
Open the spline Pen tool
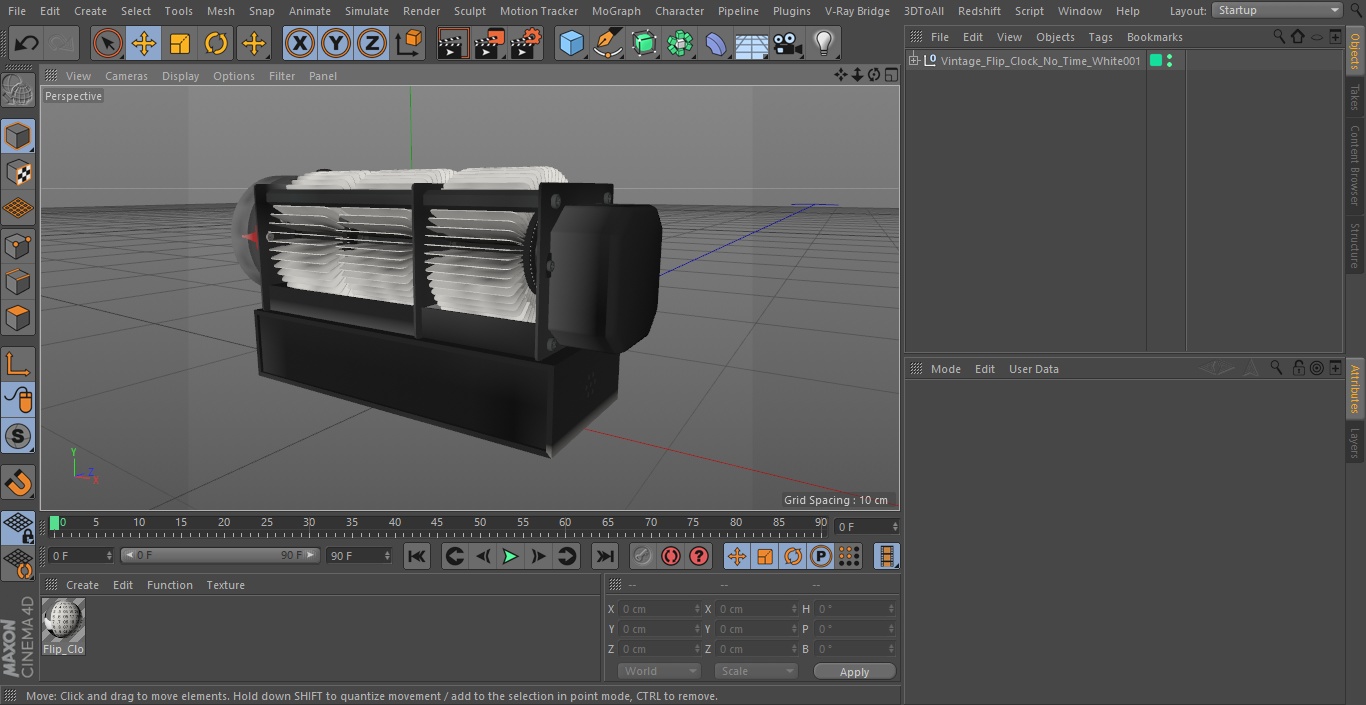(x=607, y=43)
